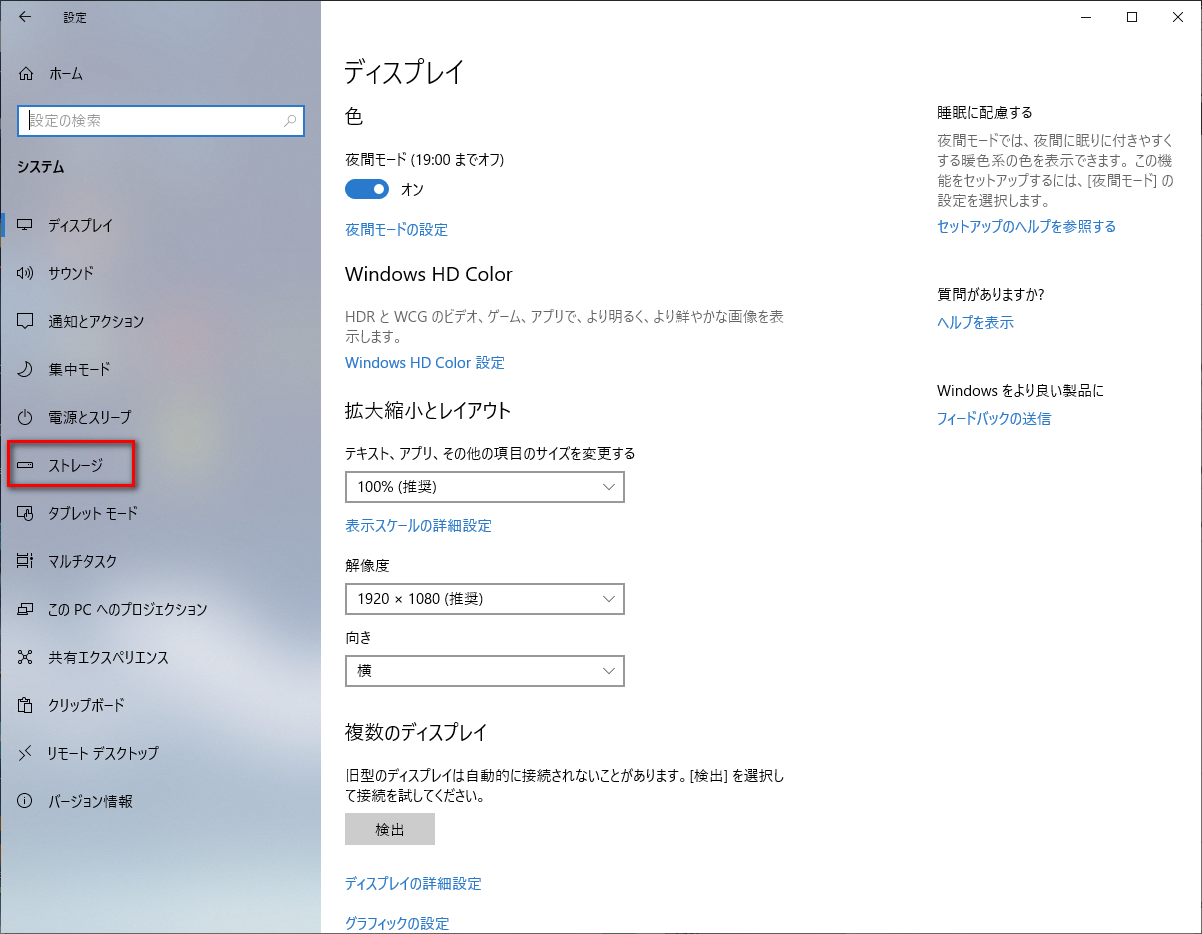Image resolution: width=1202 pixels, height=934 pixels.
Task: Open マルチタスク settings page
Action: 82,561
